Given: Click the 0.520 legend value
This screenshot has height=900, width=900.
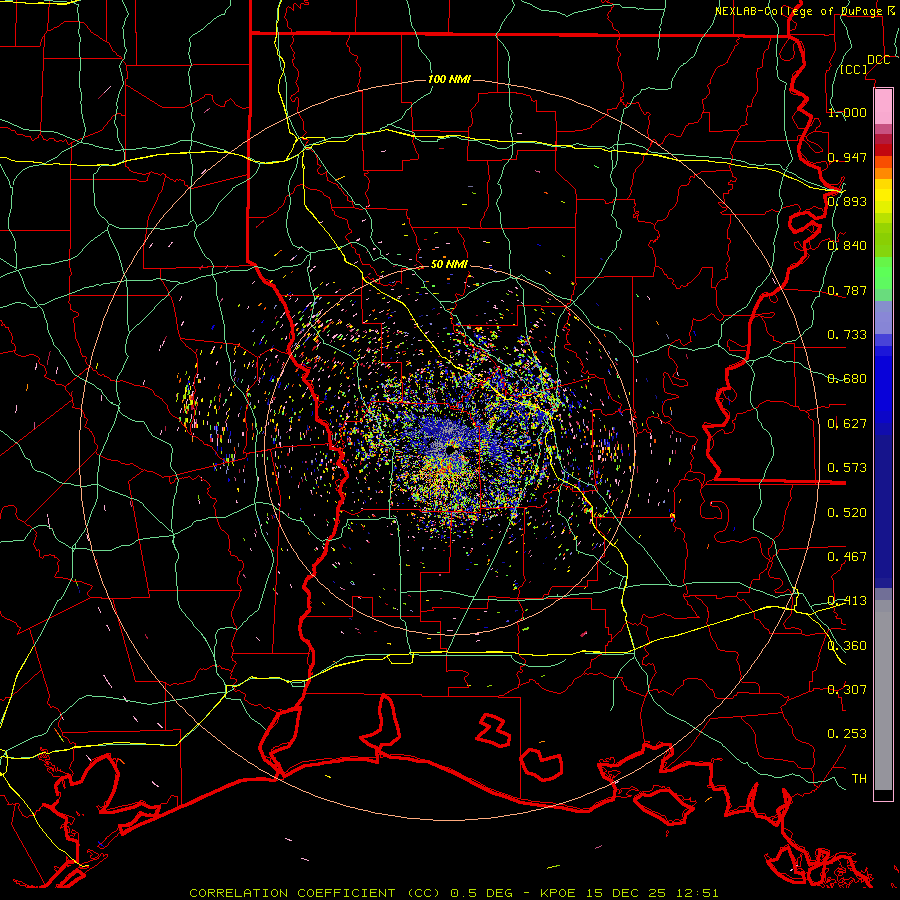Looking at the screenshot, I should pyautogui.click(x=847, y=512).
